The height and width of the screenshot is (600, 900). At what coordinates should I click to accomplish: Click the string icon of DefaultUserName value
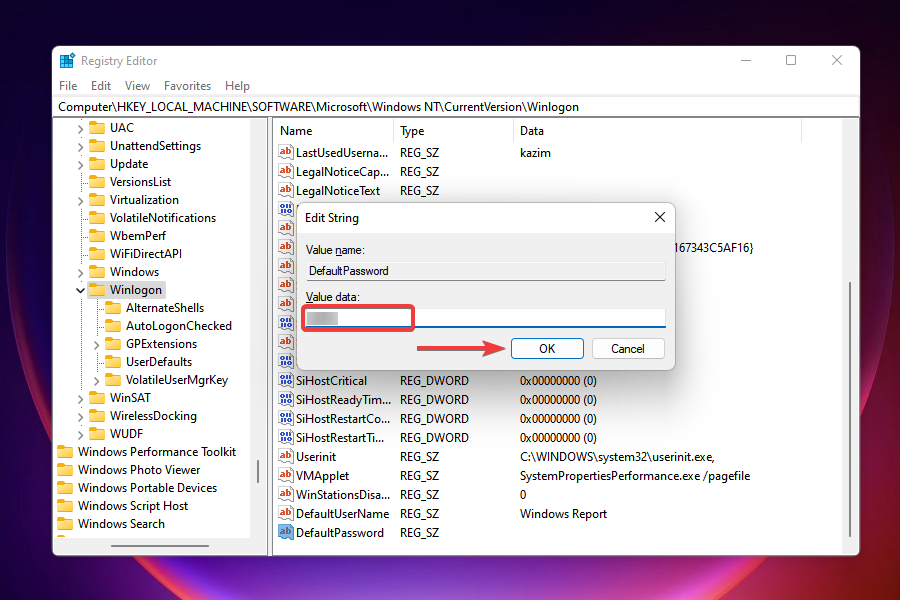(x=286, y=513)
